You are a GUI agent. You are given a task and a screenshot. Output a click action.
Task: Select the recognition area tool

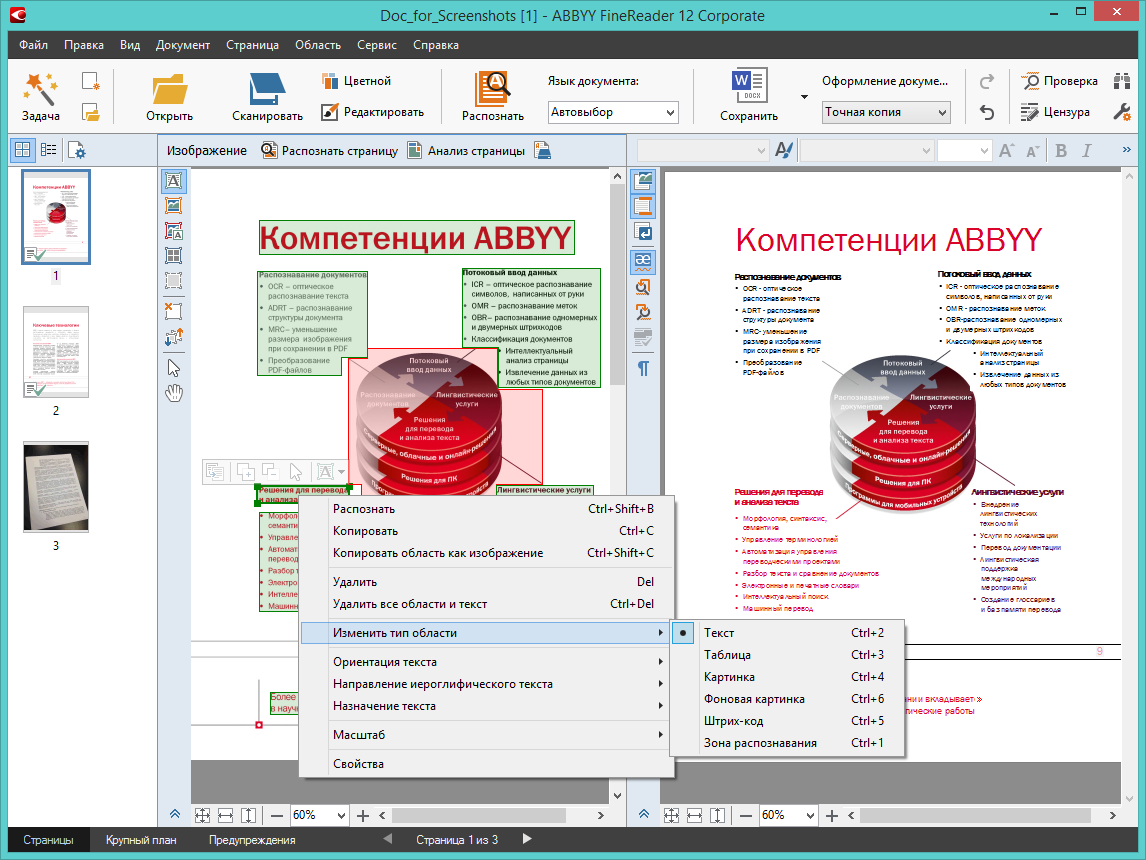174,281
